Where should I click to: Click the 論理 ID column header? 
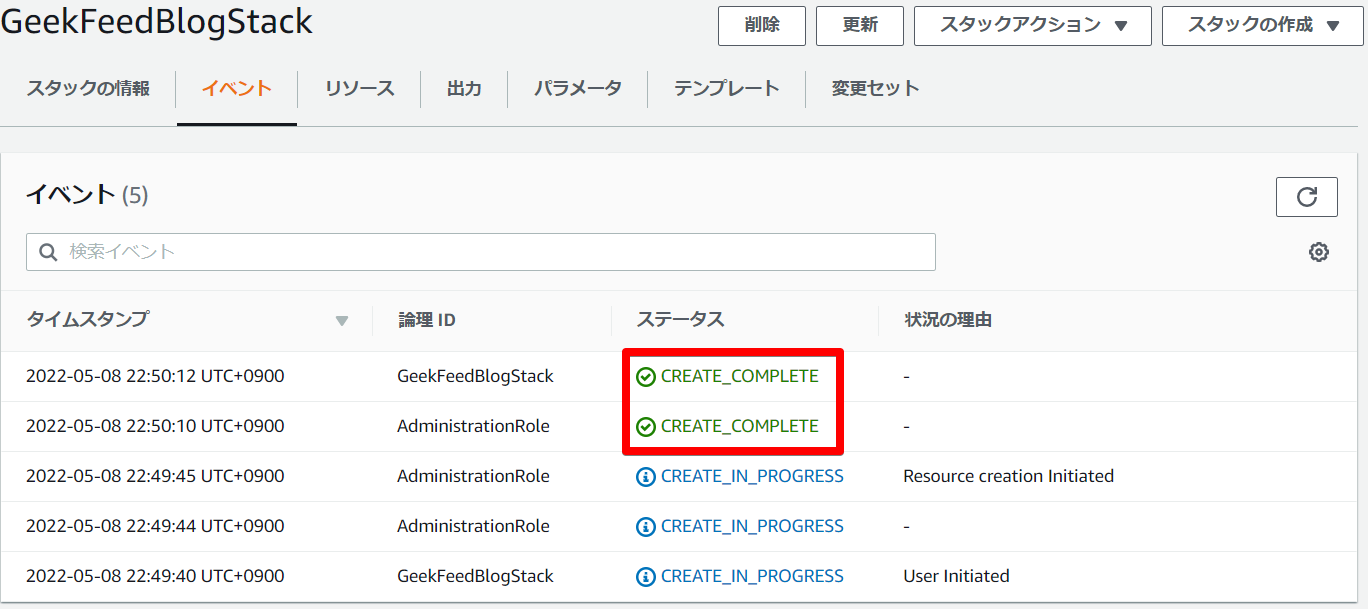coord(427,320)
